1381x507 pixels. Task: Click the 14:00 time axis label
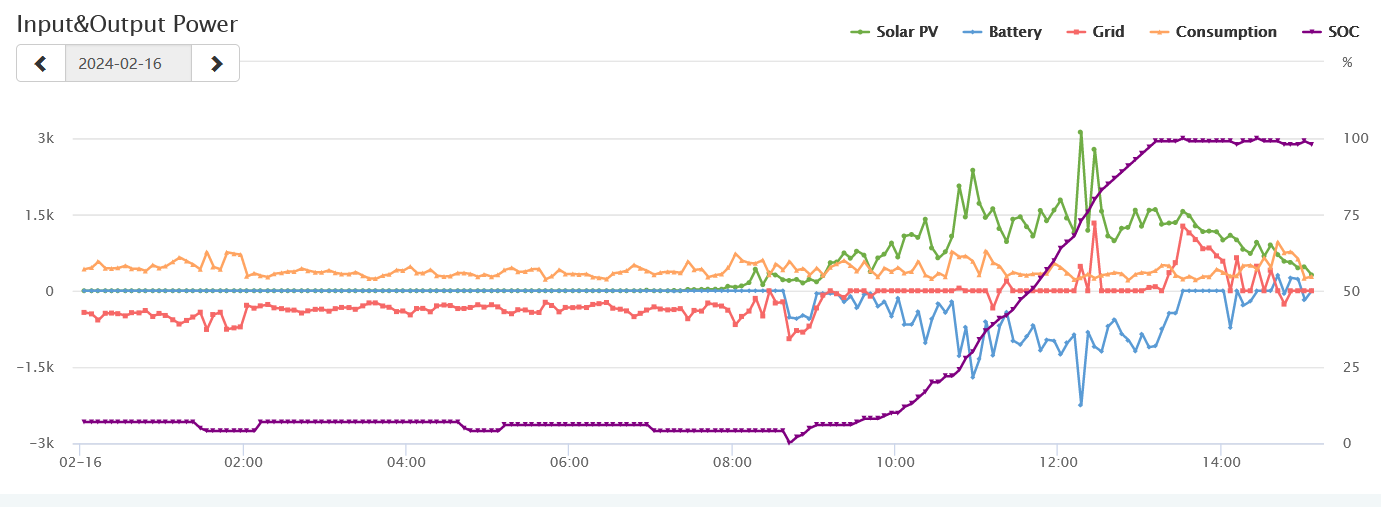(1221, 462)
